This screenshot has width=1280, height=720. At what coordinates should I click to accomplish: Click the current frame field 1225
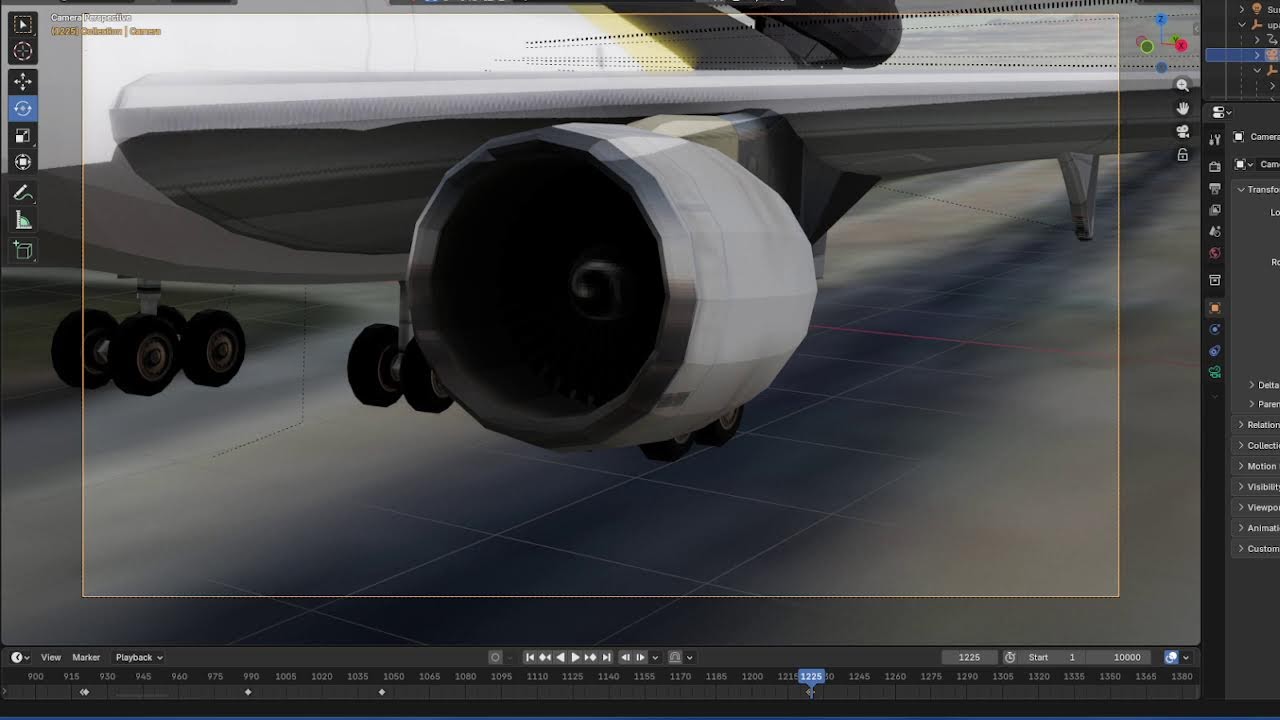[x=969, y=657]
